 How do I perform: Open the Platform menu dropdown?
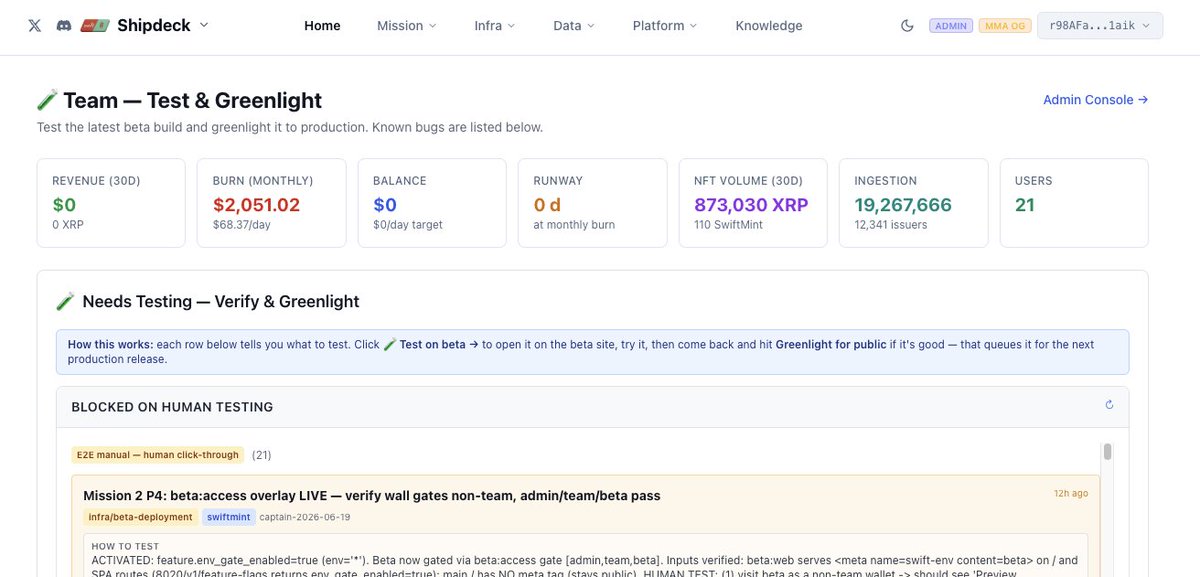click(665, 25)
